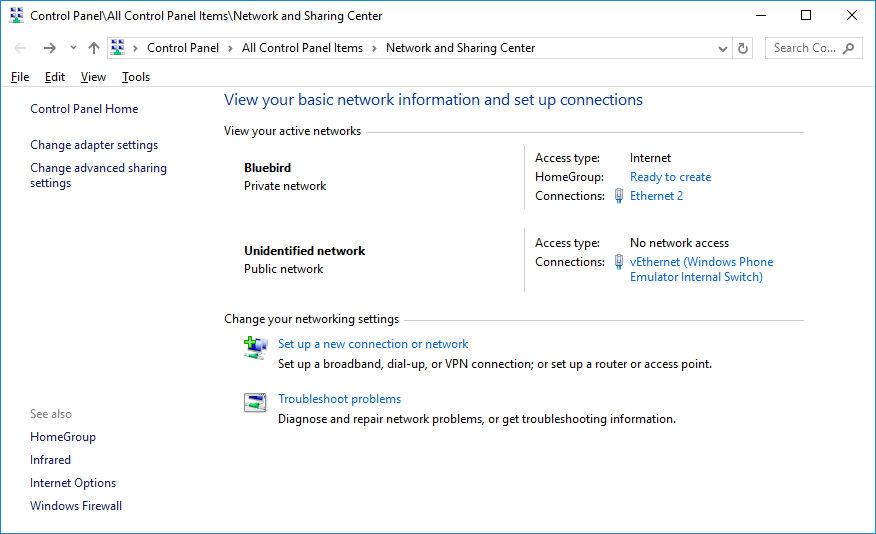Click the Troubleshoot problems icon
The width and height of the screenshot is (876, 534).
point(255,402)
